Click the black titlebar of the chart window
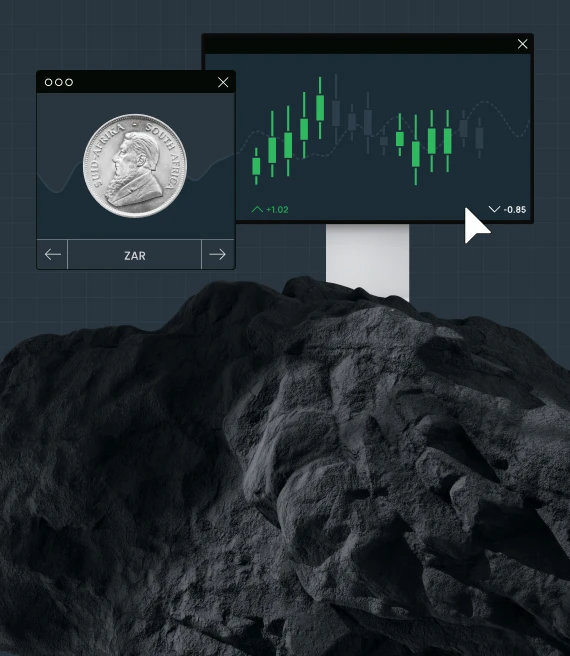The width and height of the screenshot is (570, 656). click(360, 44)
